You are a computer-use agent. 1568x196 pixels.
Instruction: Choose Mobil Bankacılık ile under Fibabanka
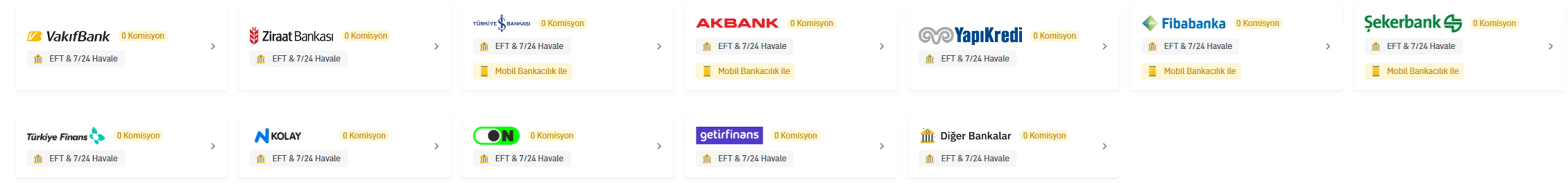click(1199, 71)
